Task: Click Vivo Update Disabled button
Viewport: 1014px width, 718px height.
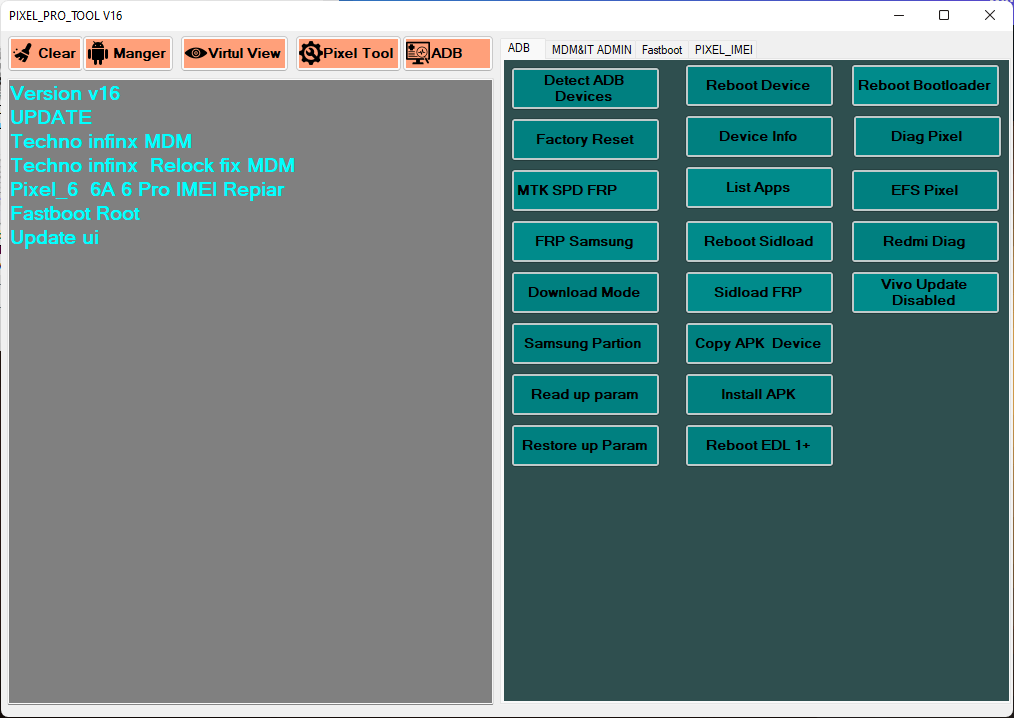Action: click(924, 292)
